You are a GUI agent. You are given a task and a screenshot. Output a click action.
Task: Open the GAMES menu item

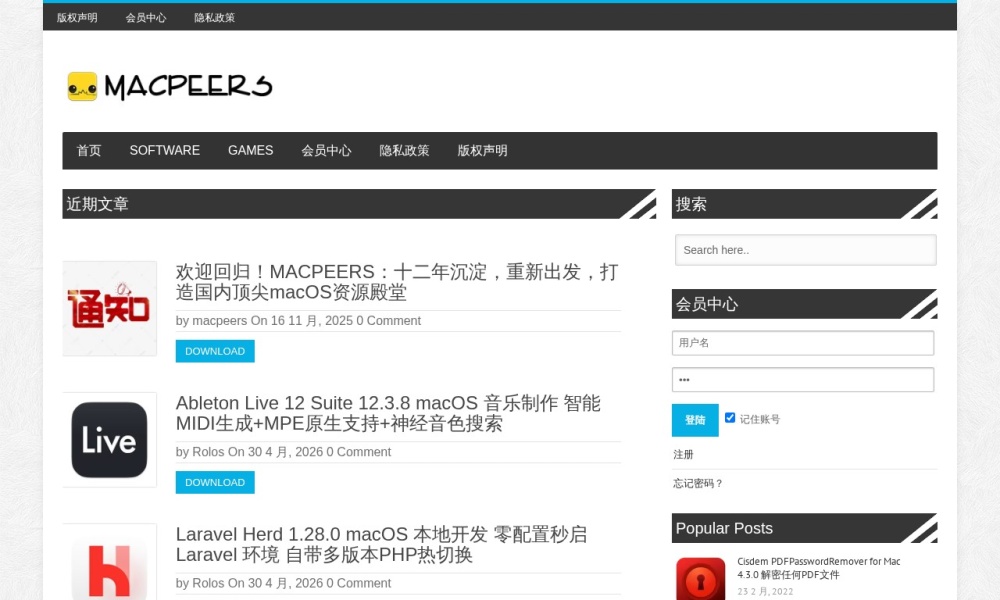(251, 150)
